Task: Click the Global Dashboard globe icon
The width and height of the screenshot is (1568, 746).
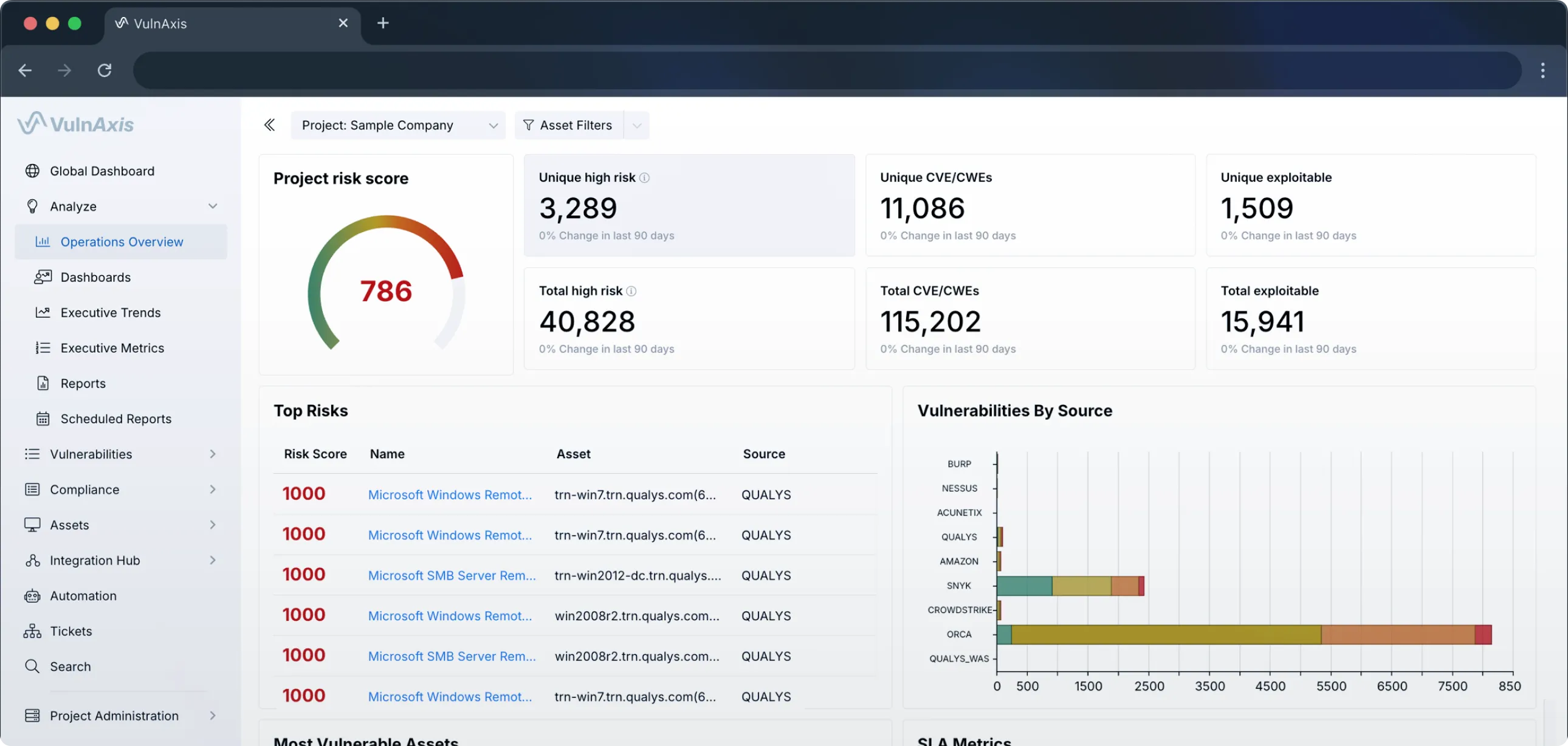Action: pyautogui.click(x=32, y=171)
